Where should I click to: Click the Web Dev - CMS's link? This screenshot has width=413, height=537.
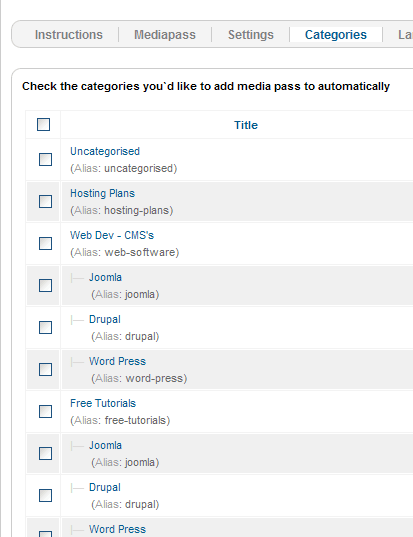[112, 235]
